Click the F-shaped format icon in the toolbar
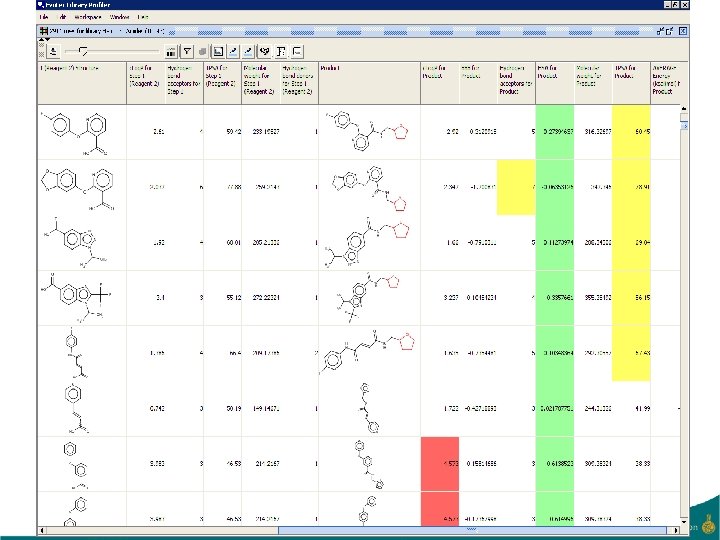The image size is (720, 540). pyautogui.click(x=281, y=51)
